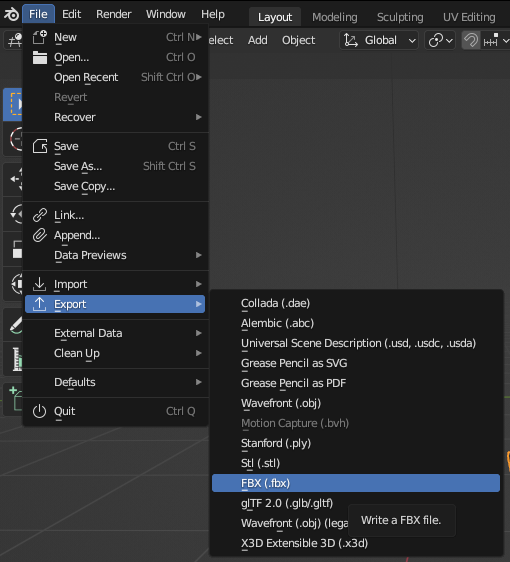Export as X3D Extensible 3D (.x3d)
The width and height of the screenshot is (510, 562).
pos(356,543)
